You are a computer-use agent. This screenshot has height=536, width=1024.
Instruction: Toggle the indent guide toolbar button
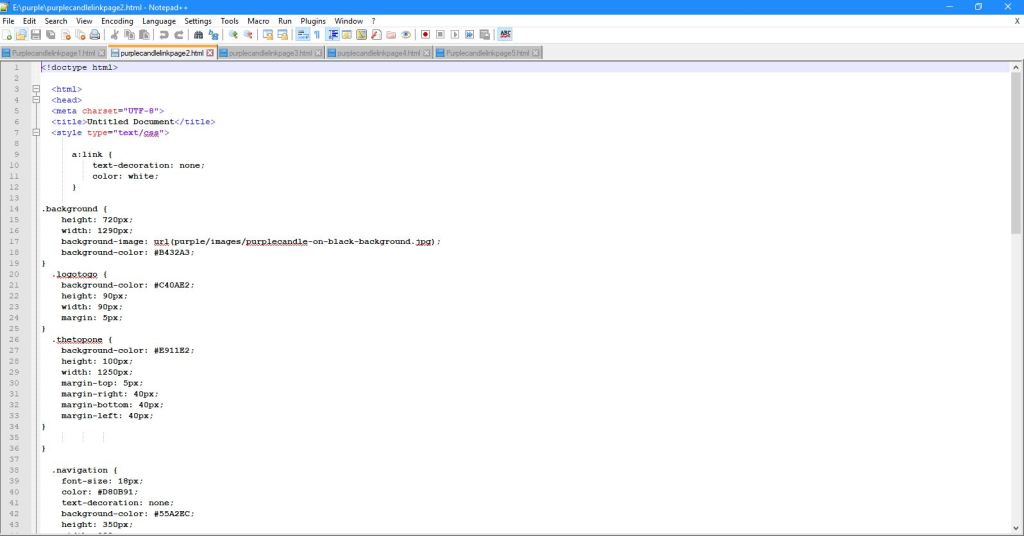pos(333,34)
